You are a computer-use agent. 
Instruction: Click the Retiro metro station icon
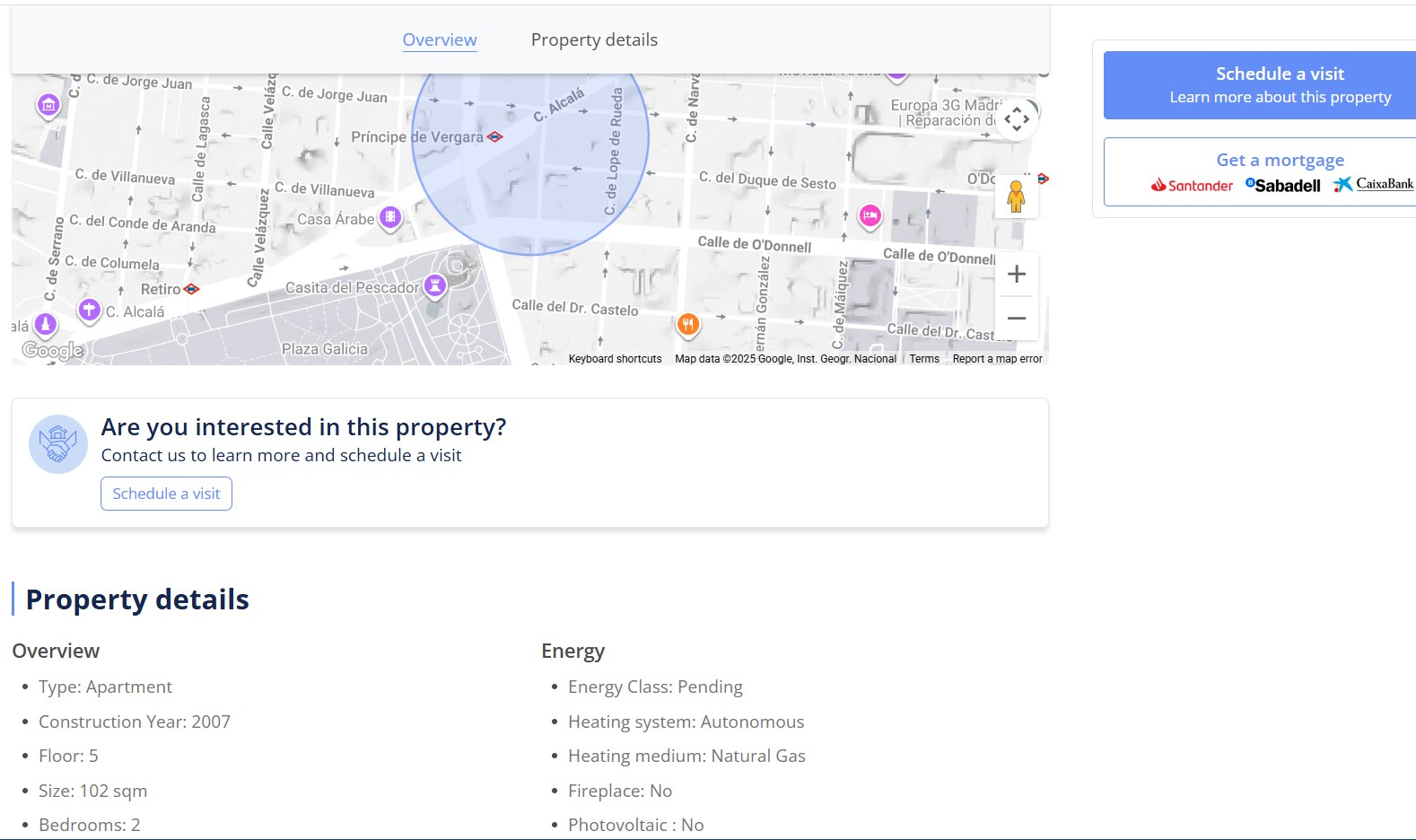coord(191,289)
